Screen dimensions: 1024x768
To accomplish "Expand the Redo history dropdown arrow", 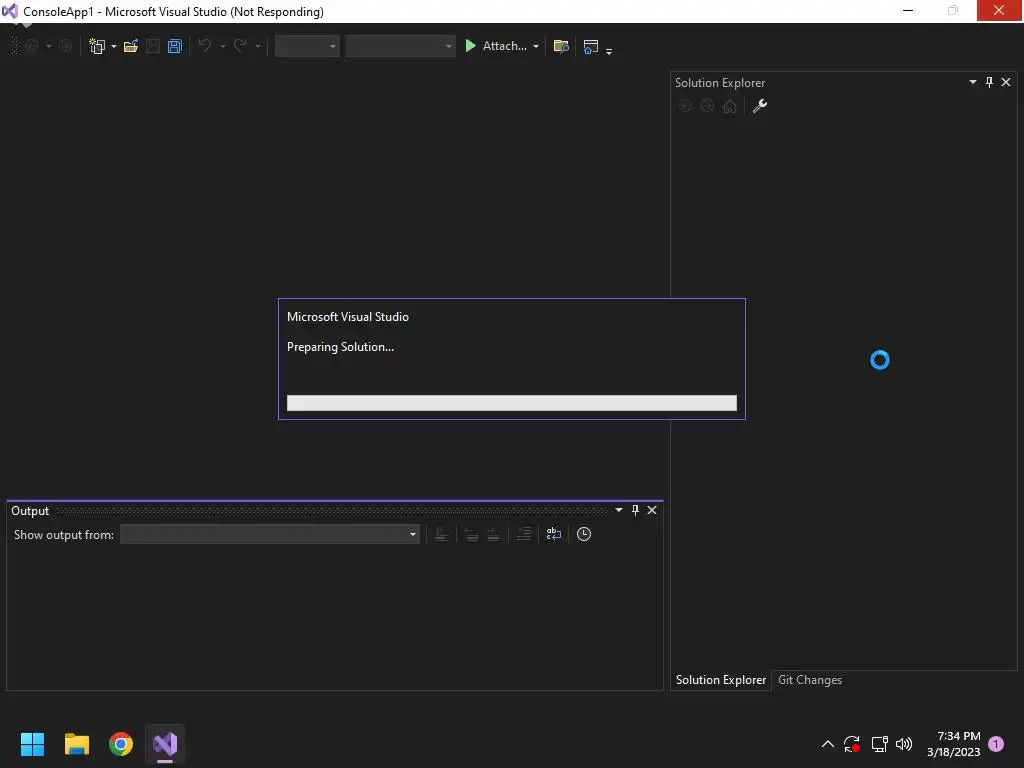I will point(258,46).
